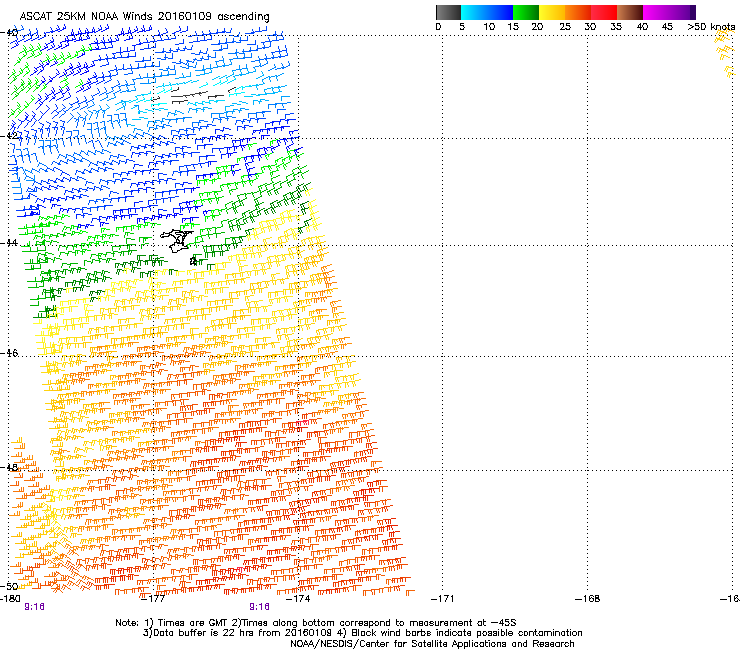Click the blue 10-15 knots legend segment
740x650 pixels.
[500, 12]
